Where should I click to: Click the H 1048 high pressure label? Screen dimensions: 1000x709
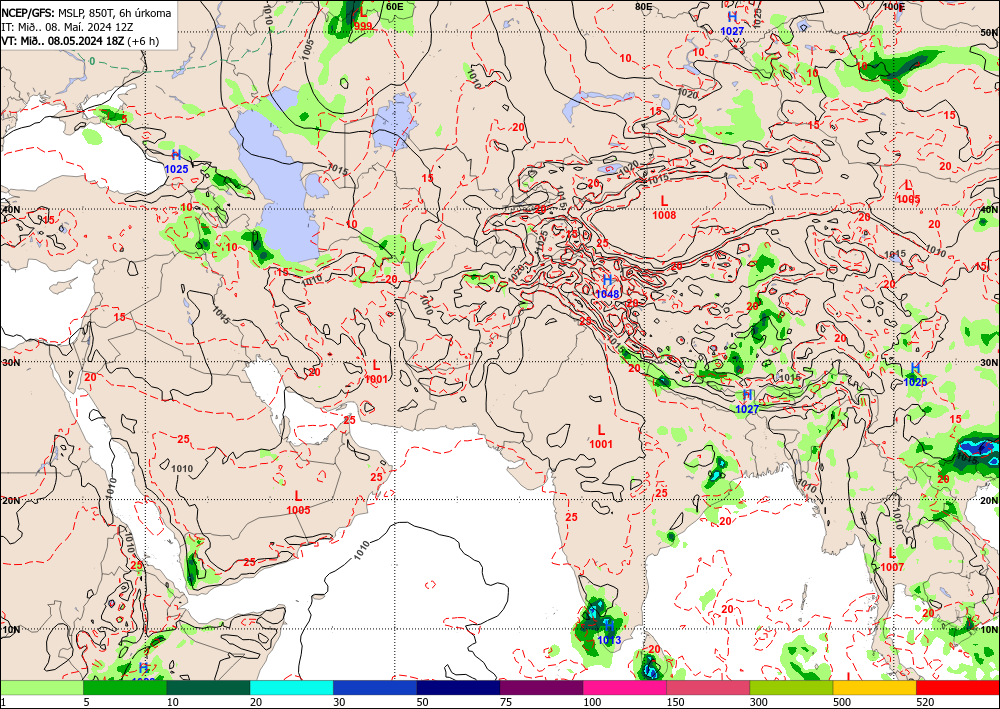(607, 287)
